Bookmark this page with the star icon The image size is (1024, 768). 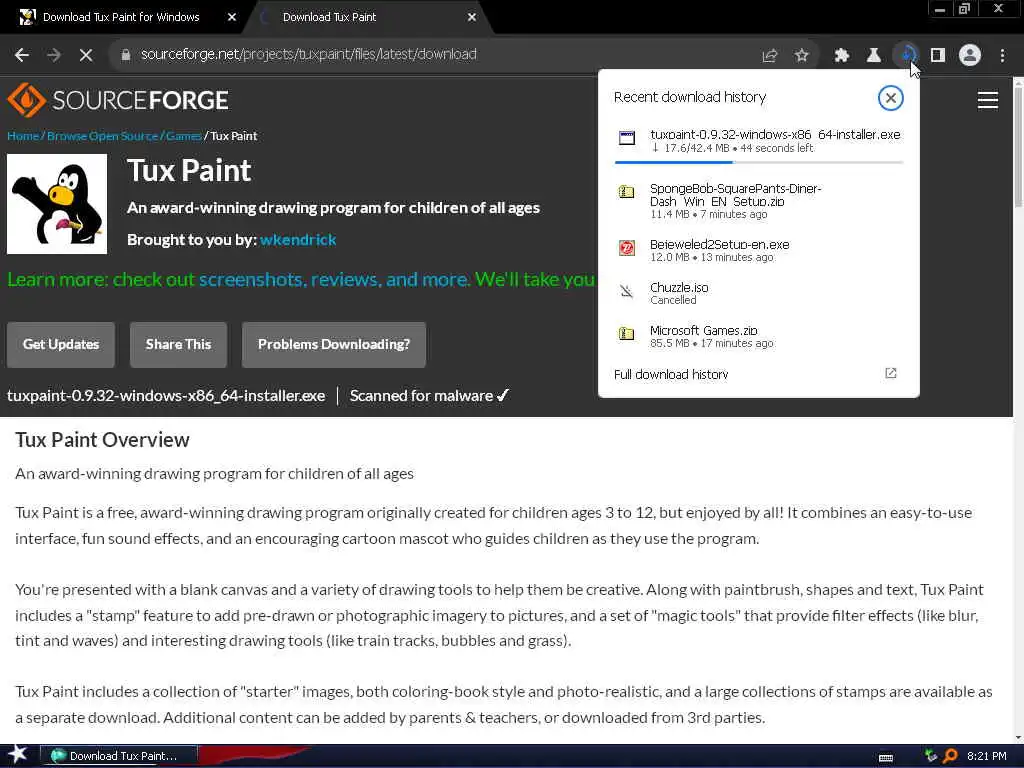802,56
